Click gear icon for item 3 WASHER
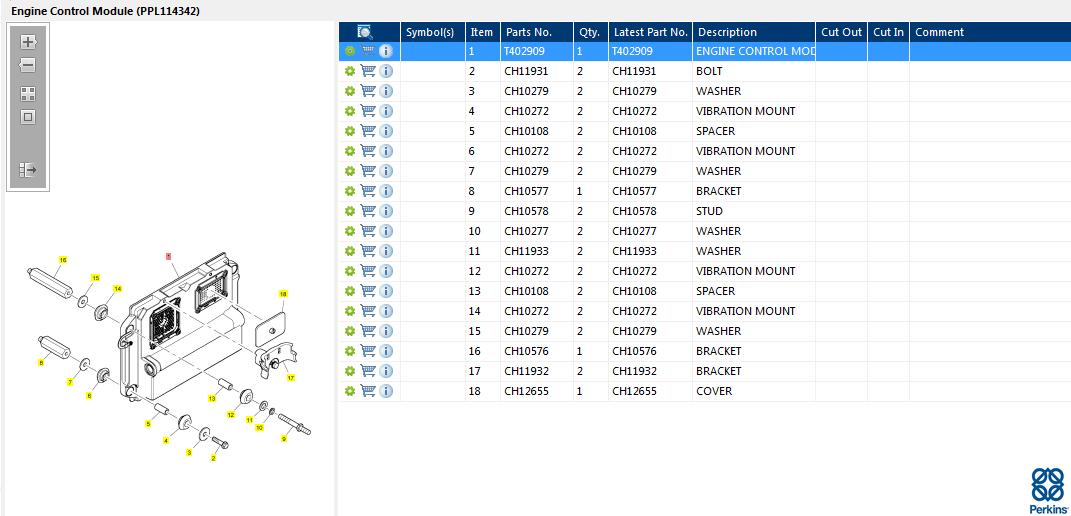1071x516 pixels. tap(350, 91)
